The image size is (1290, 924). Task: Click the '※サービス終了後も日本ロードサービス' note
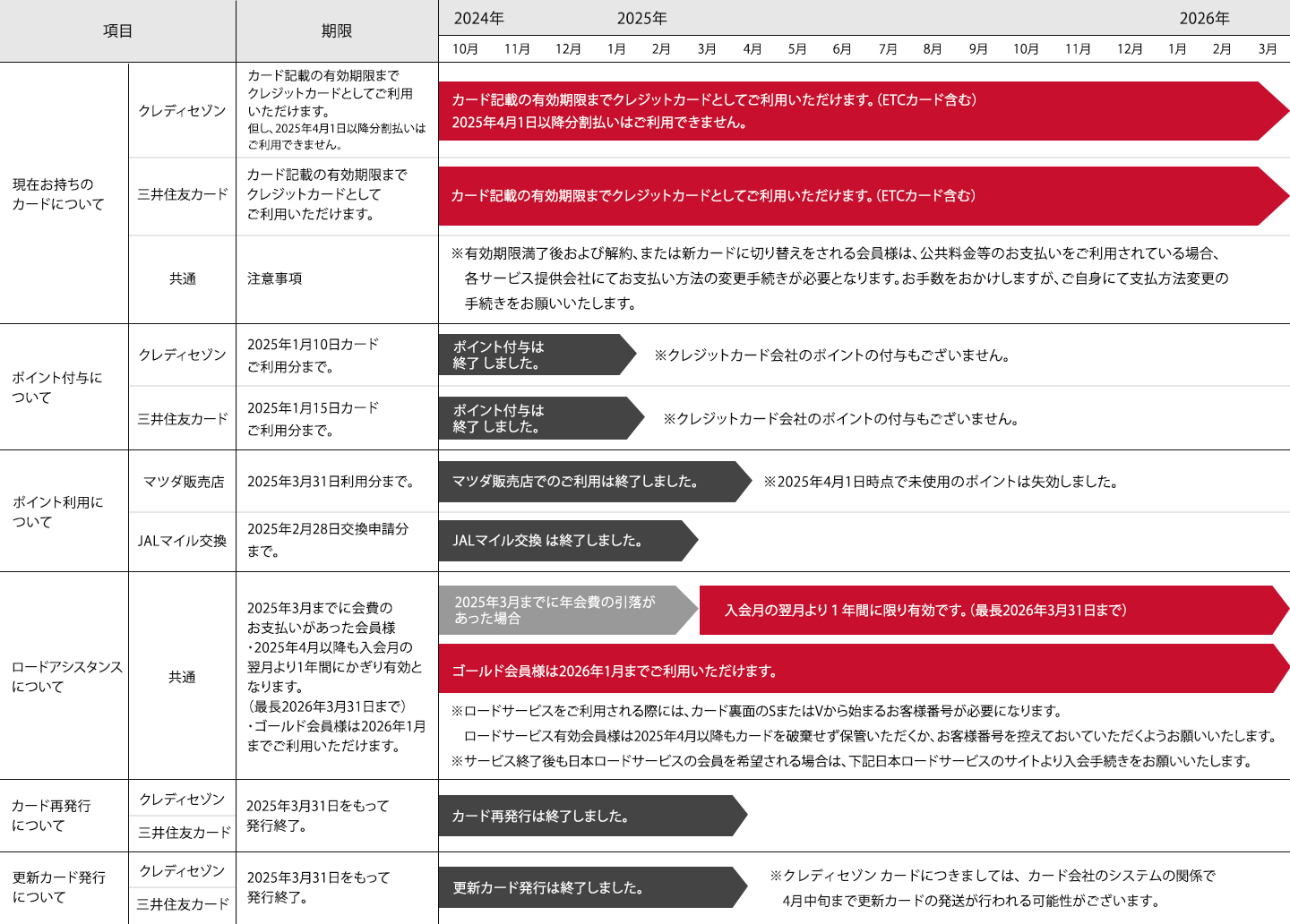(x=851, y=761)
